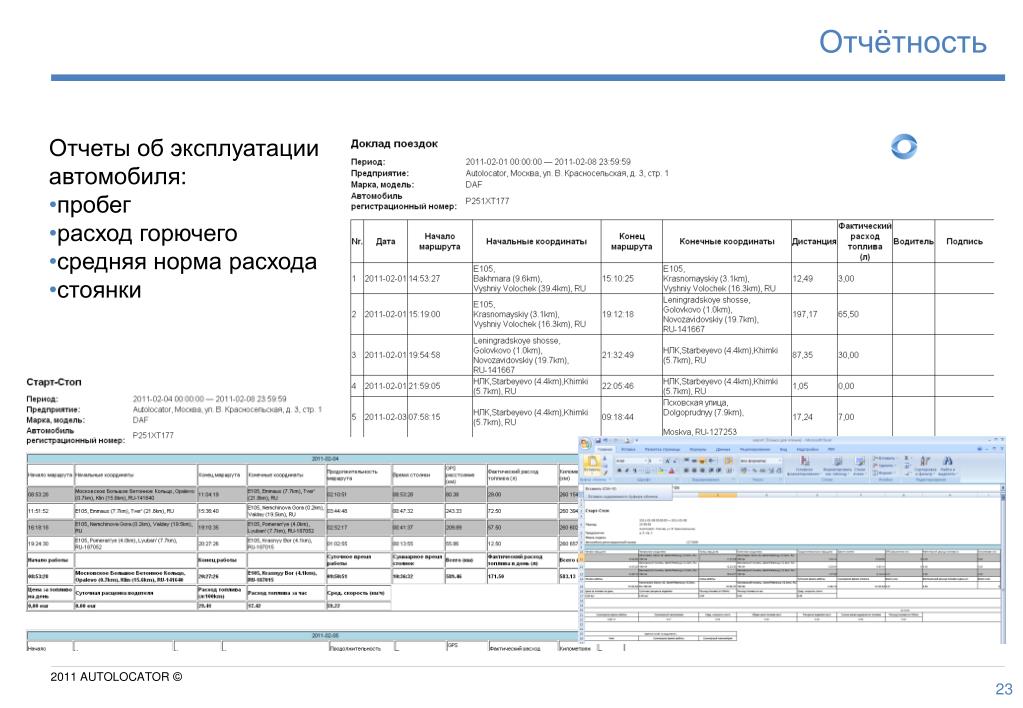The height and width of the screenshot is (708, 1023).
Task: Open Cell Styles in the Excel ribbon
Action: [860, 466]
